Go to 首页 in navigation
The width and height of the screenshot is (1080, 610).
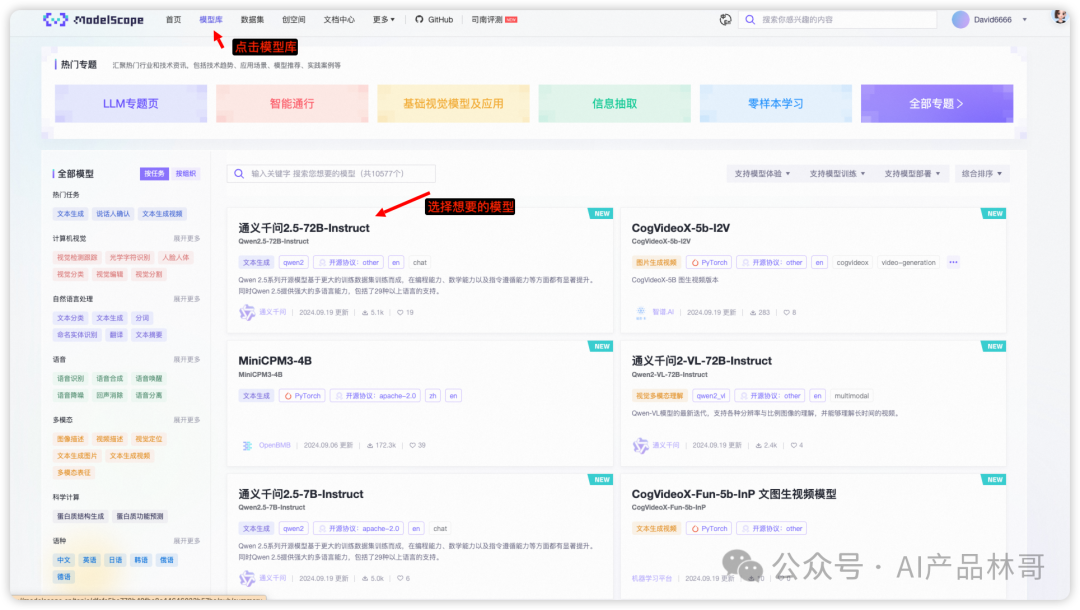[174, 20]
